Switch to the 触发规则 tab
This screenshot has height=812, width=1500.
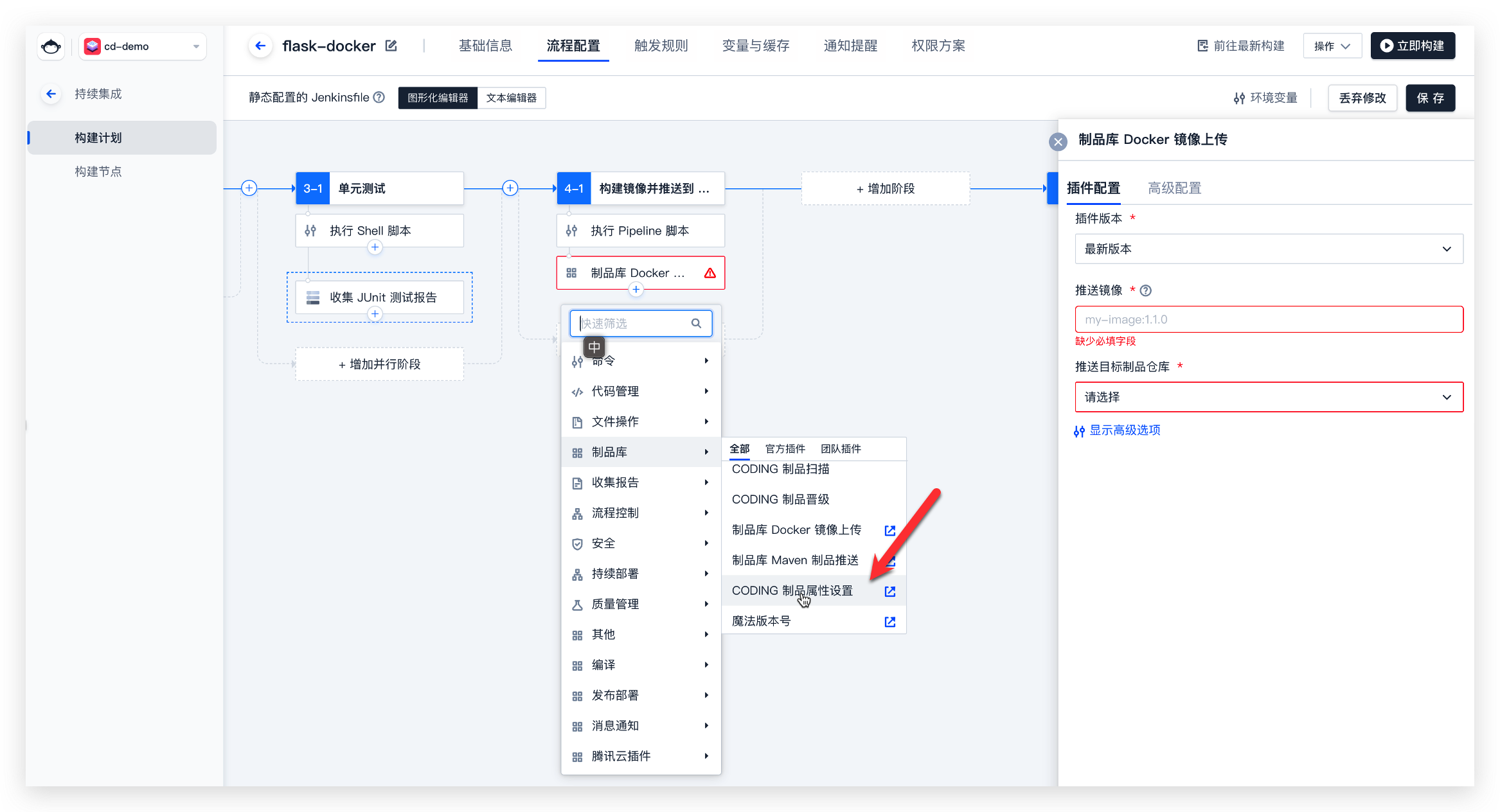pyautogui.click(x=661, y=46)
